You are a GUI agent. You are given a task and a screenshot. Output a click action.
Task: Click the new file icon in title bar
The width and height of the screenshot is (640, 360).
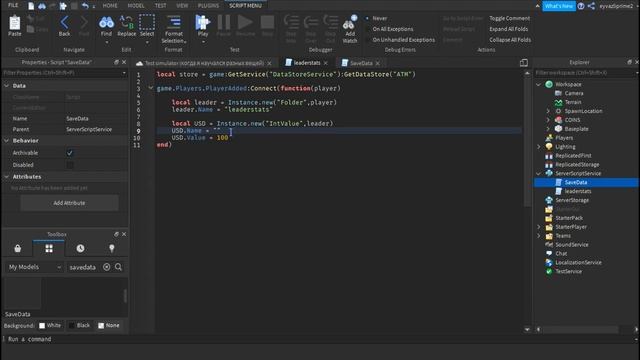[31, 6]
